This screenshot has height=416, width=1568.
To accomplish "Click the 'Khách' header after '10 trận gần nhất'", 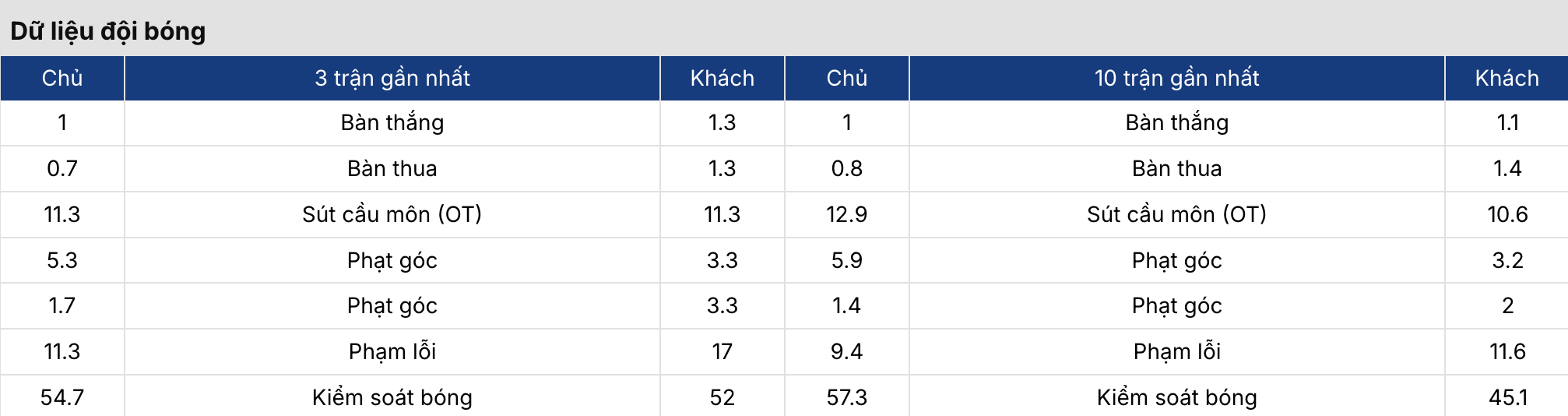I will pos(1506,78).
